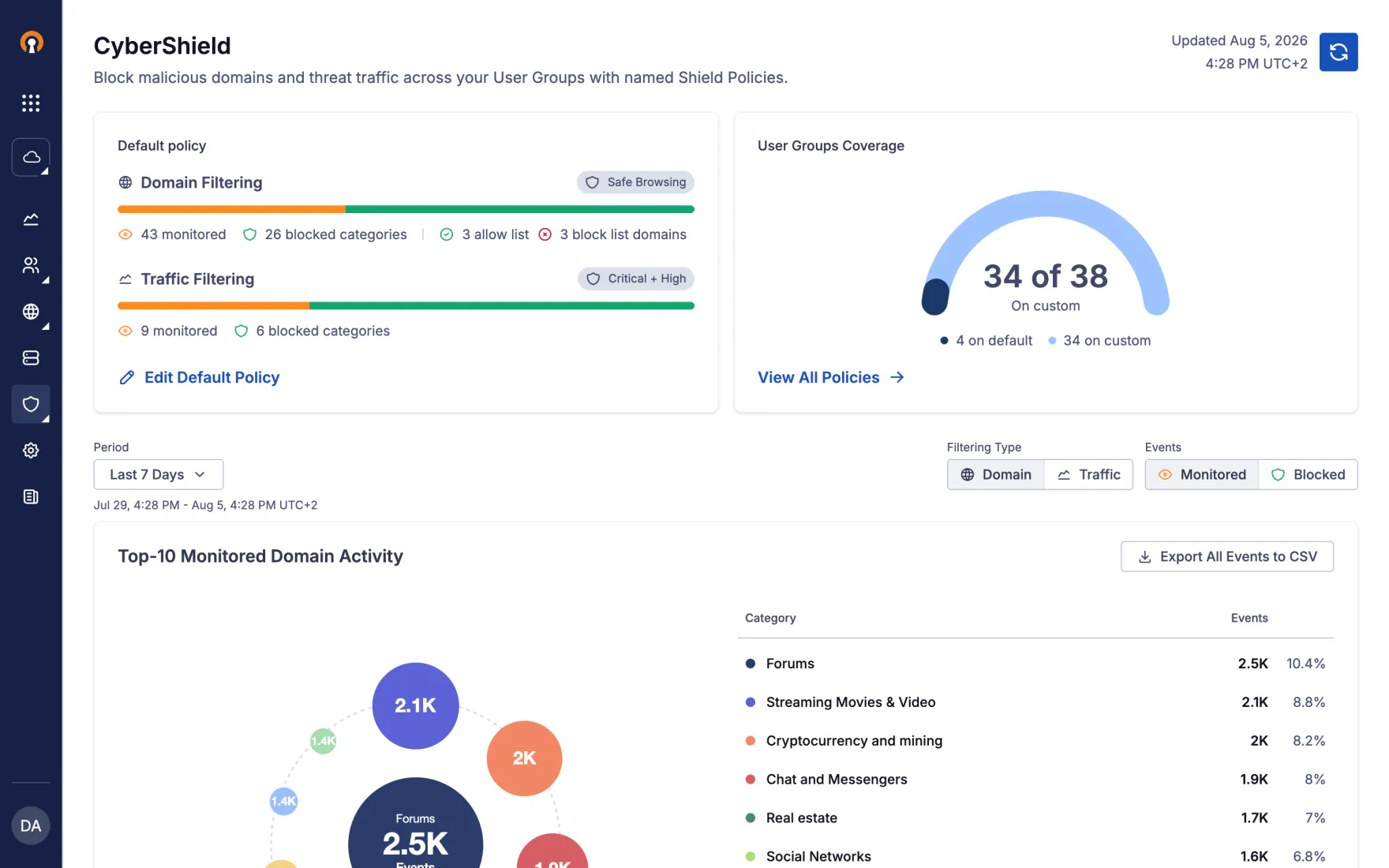
Task: Click the download icon on Export button
Action: [1145, 557]
